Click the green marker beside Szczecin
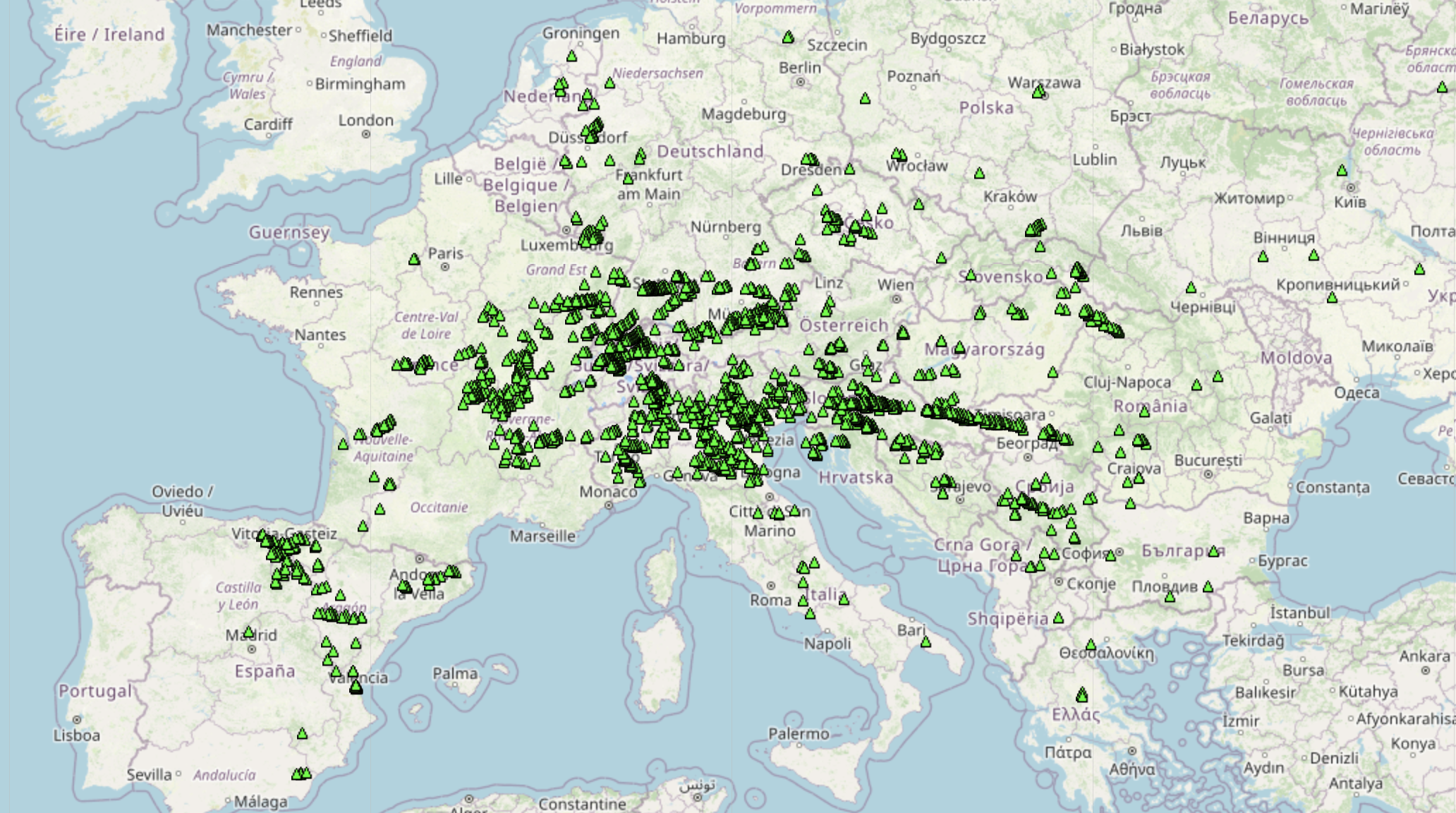The height and width of the screenshot is (813, 1456). point(788,37)
